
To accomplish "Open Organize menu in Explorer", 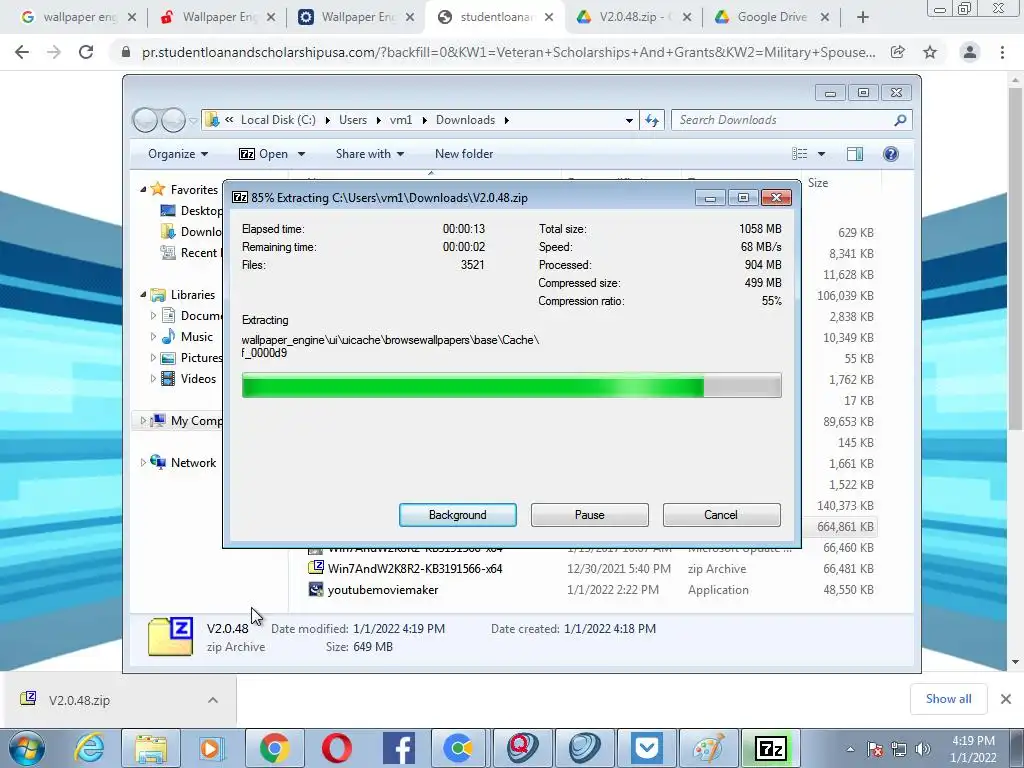I will click(x=178, y=154).
